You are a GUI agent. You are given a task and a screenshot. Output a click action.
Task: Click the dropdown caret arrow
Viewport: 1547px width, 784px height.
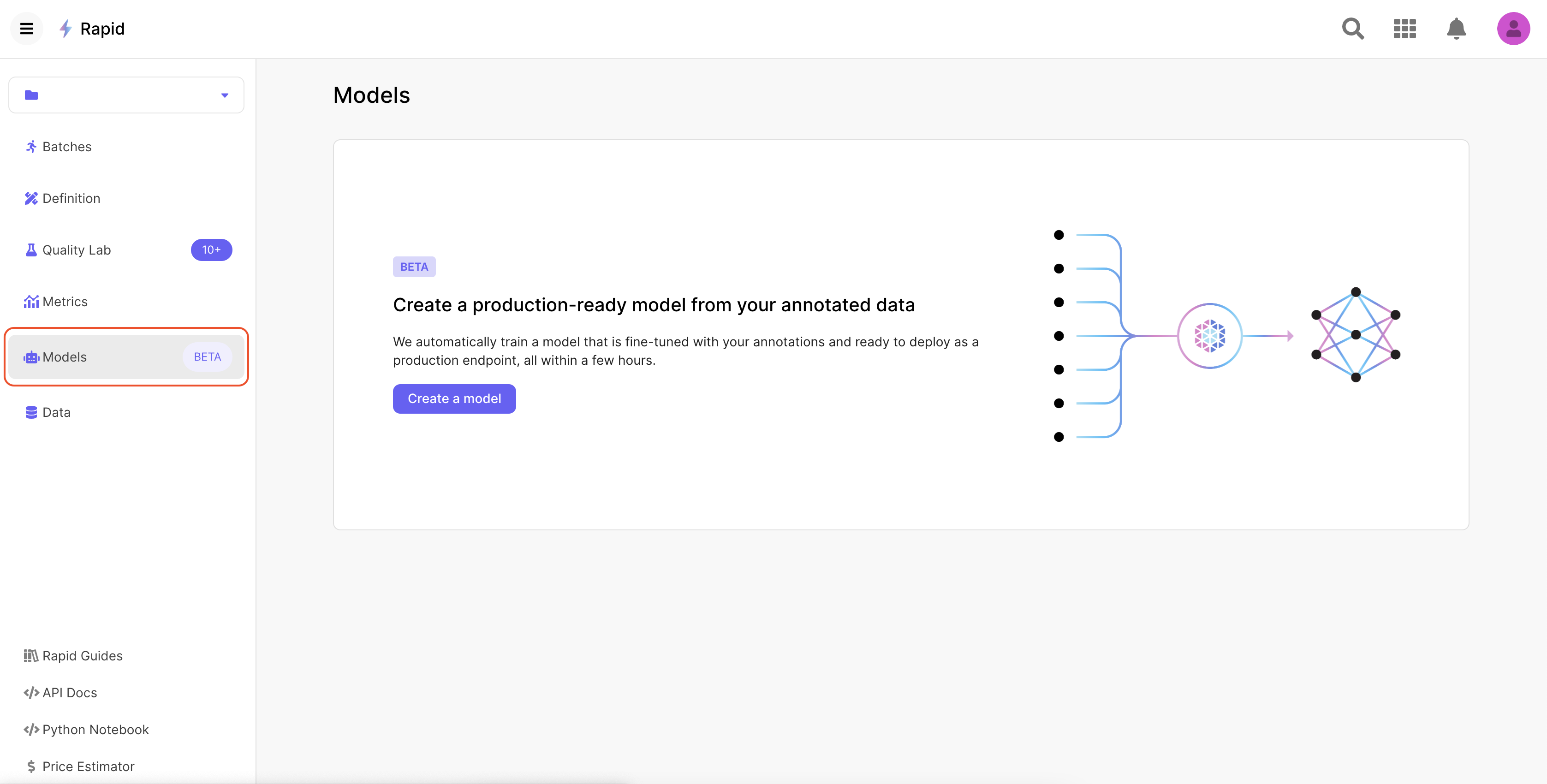tap(225, 95)
